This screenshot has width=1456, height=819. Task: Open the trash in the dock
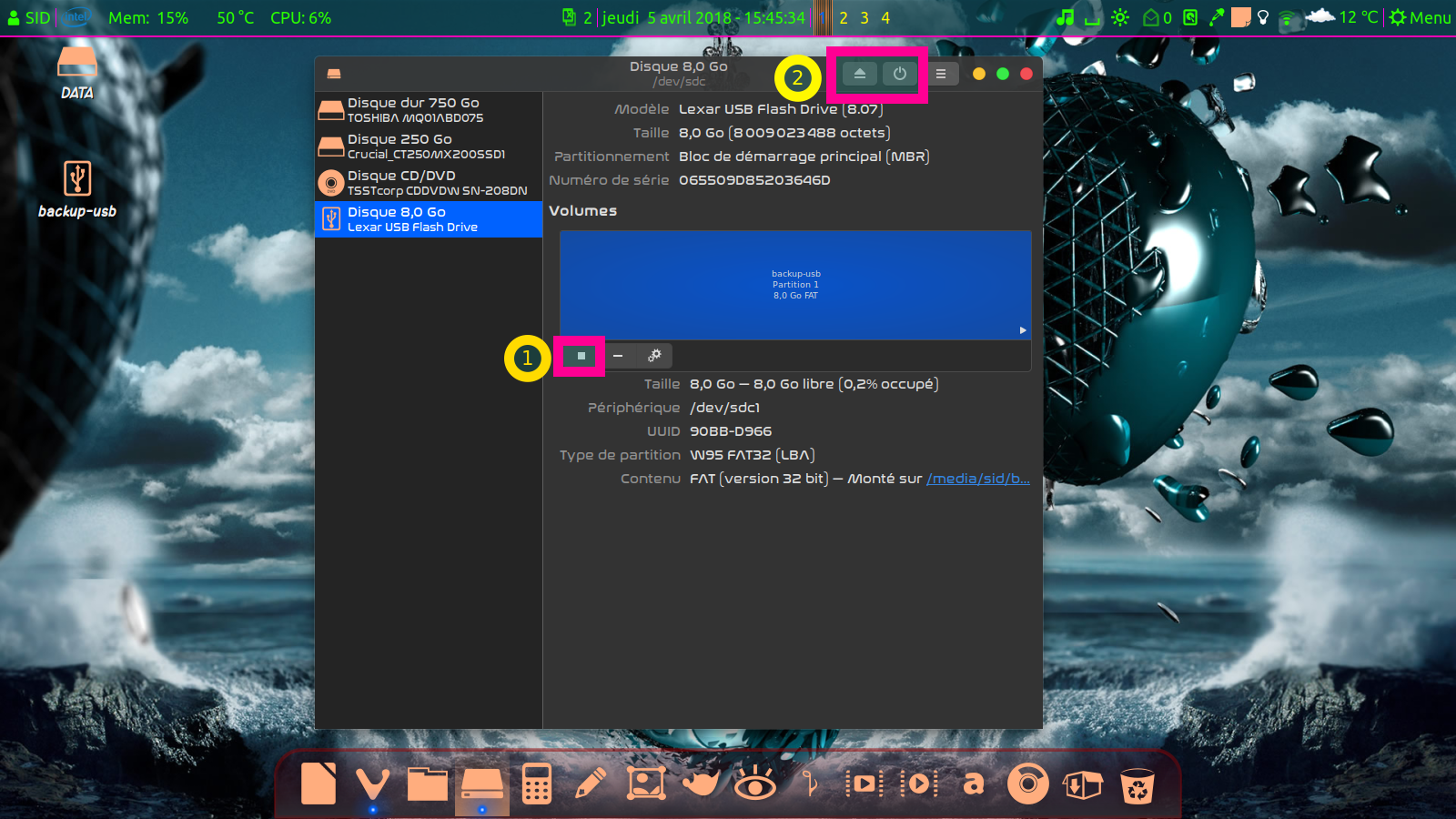(x=1137, y=785)
